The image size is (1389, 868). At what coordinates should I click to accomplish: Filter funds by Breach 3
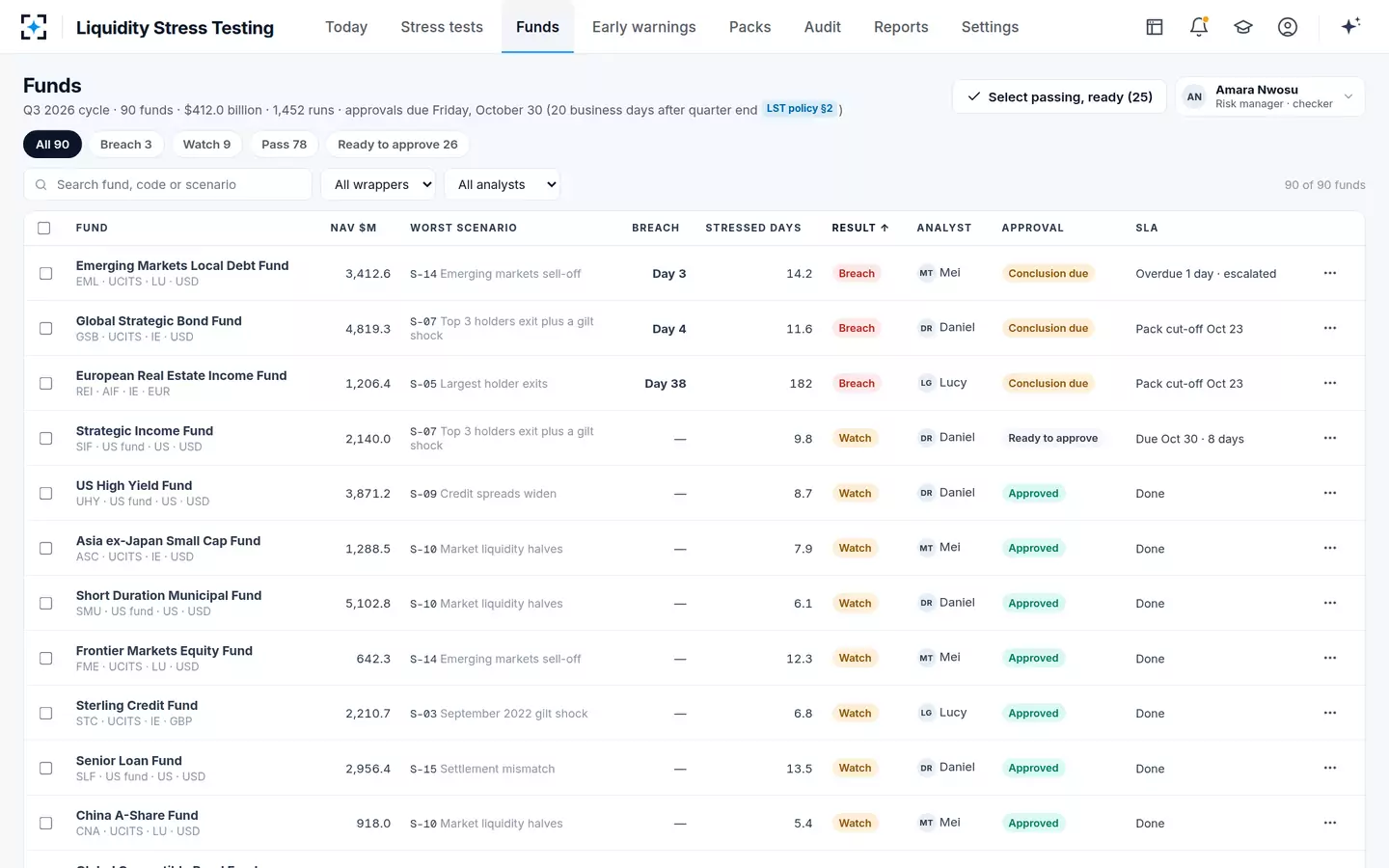(126, 145)
